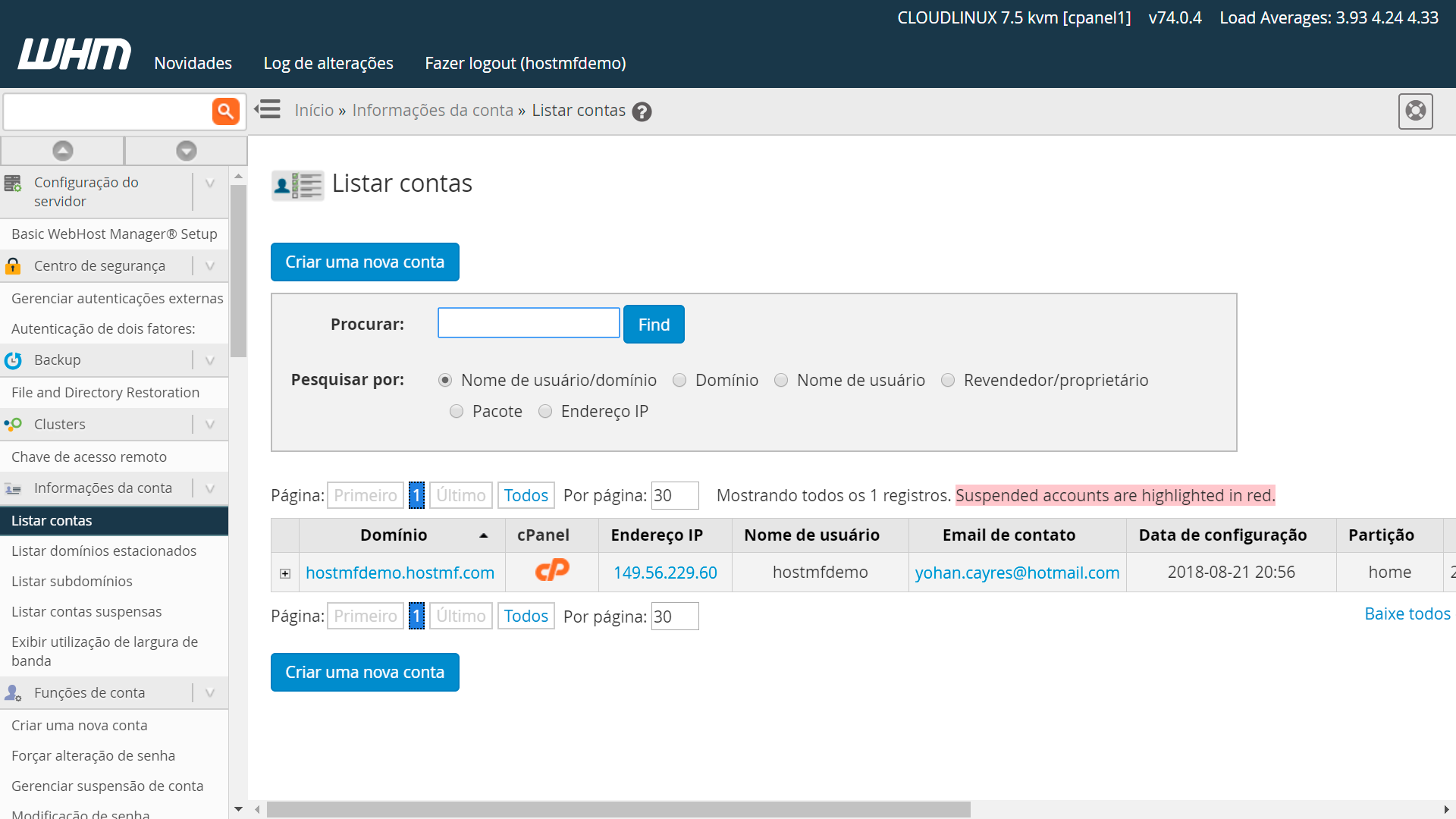This screenshot has height=819, width=1456.
Task: Expand the hostmfdemo.hostmf.com row details
Action: [285, 574]
